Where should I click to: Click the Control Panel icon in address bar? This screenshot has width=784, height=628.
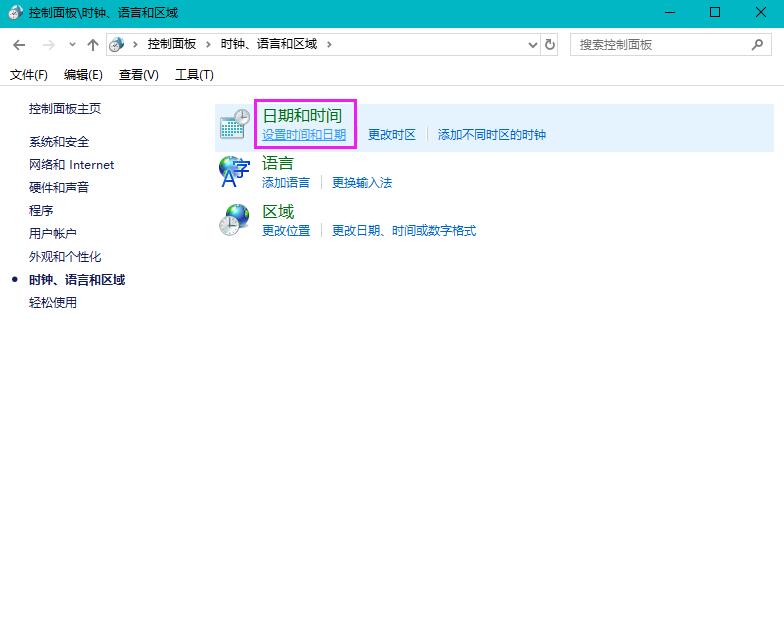click(x=116, y=44)
